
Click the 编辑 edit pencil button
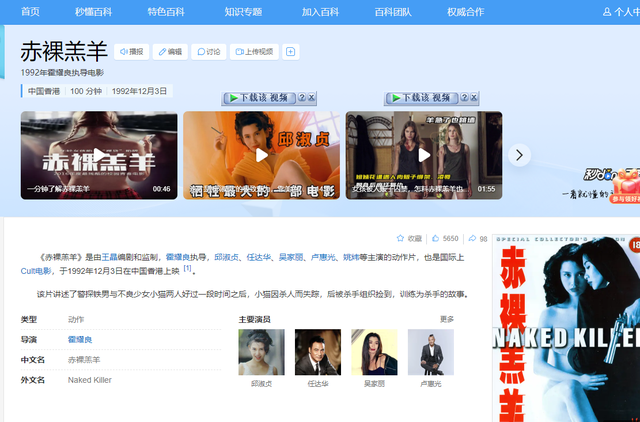click(x=170, y=52)
